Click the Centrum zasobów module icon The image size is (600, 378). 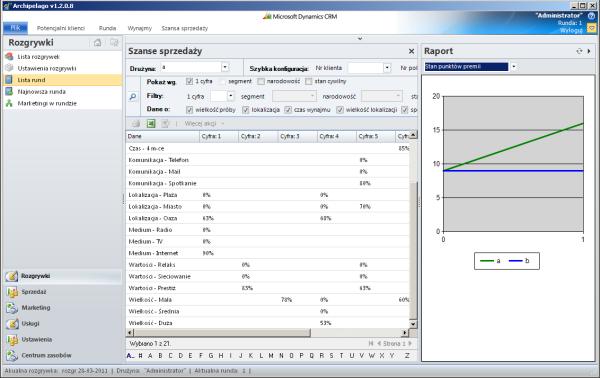point(12,355)
